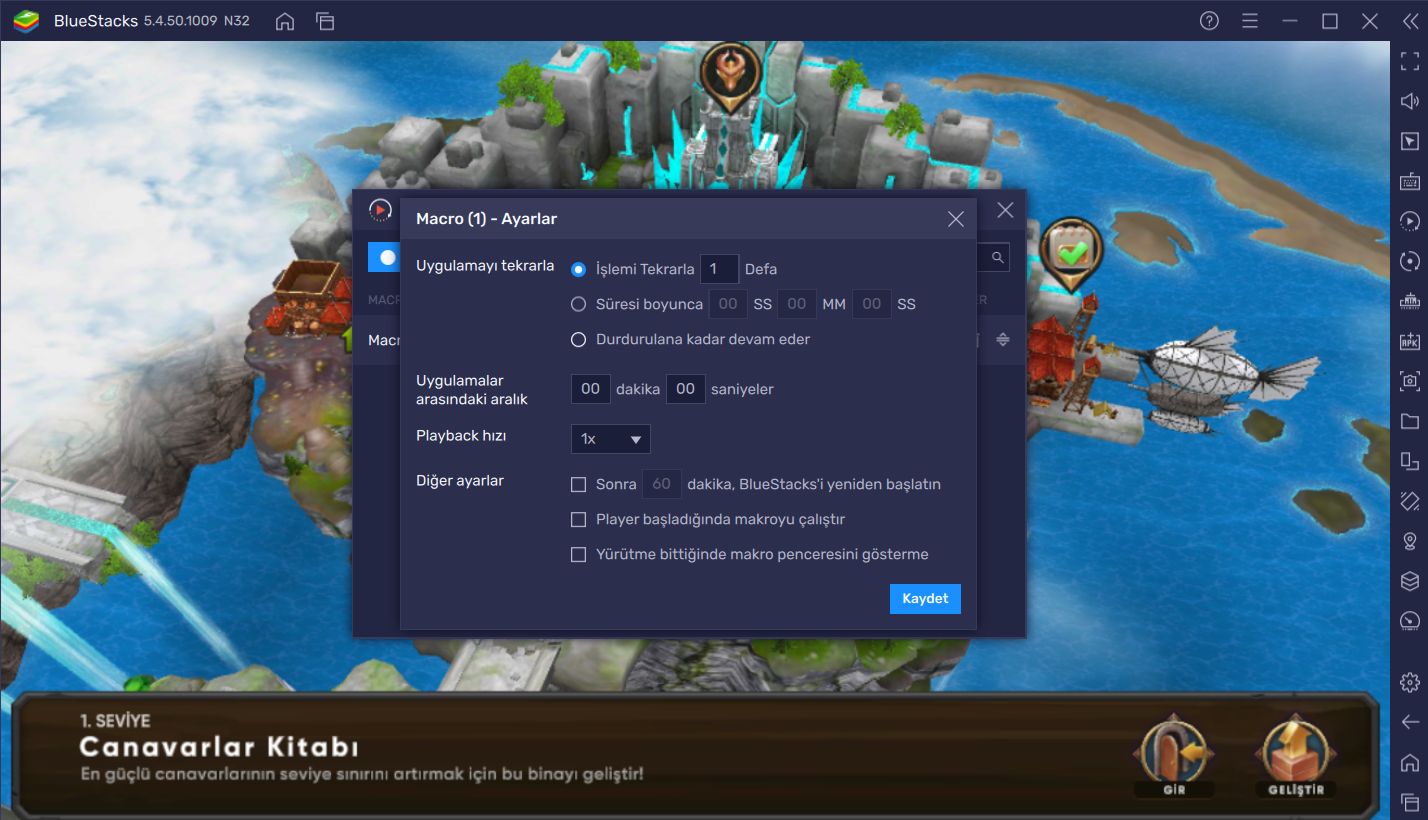Open the speedometer performance icon in the sidebar
1428x820 pixels.
(x=1410, y=621)
